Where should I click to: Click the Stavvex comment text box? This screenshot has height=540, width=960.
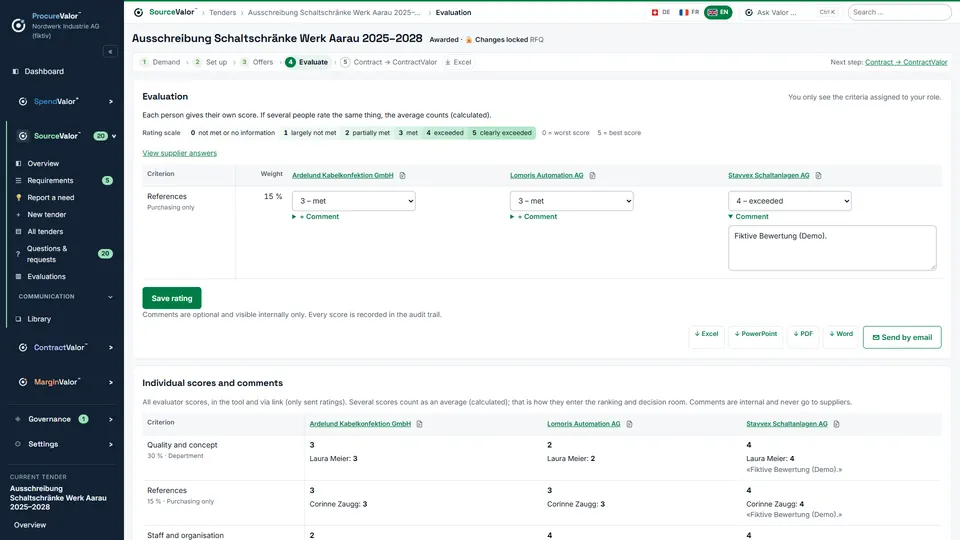point(832,248)
